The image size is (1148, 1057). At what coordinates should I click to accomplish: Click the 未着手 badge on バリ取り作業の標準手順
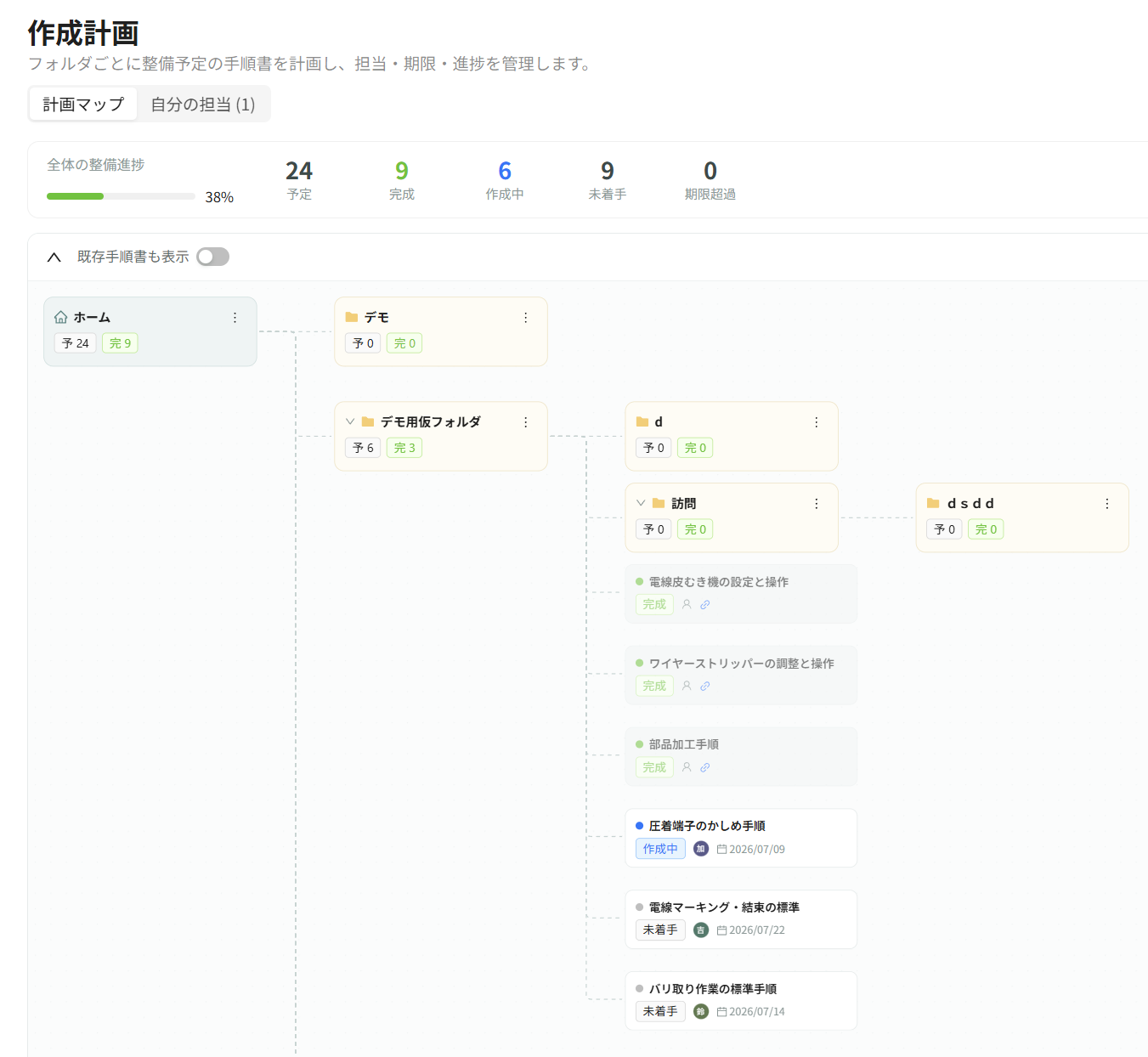point(660,1011)
